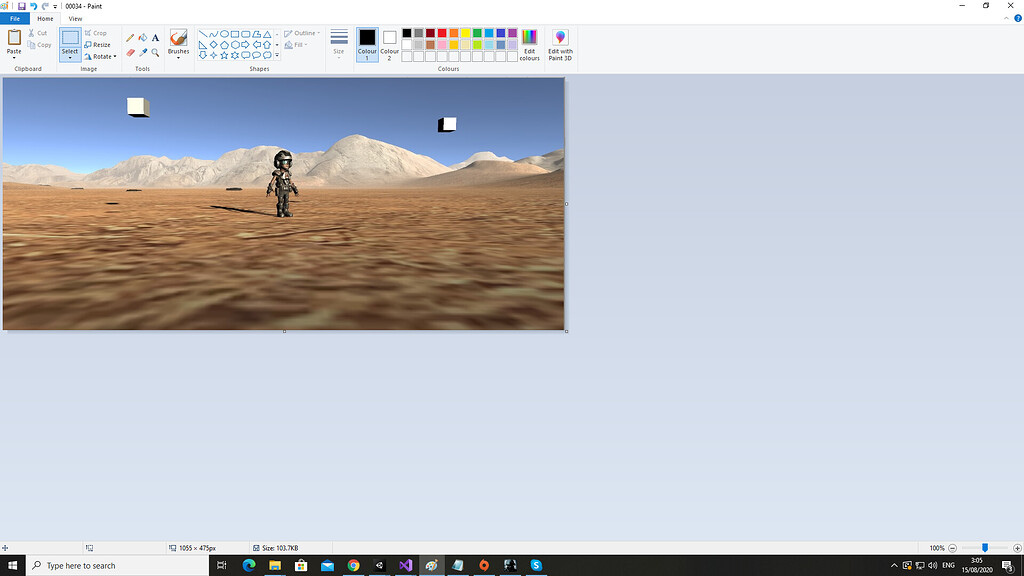Select the Oval shape
This screenshot has width=1024, height=576.
tap(224, 34)
